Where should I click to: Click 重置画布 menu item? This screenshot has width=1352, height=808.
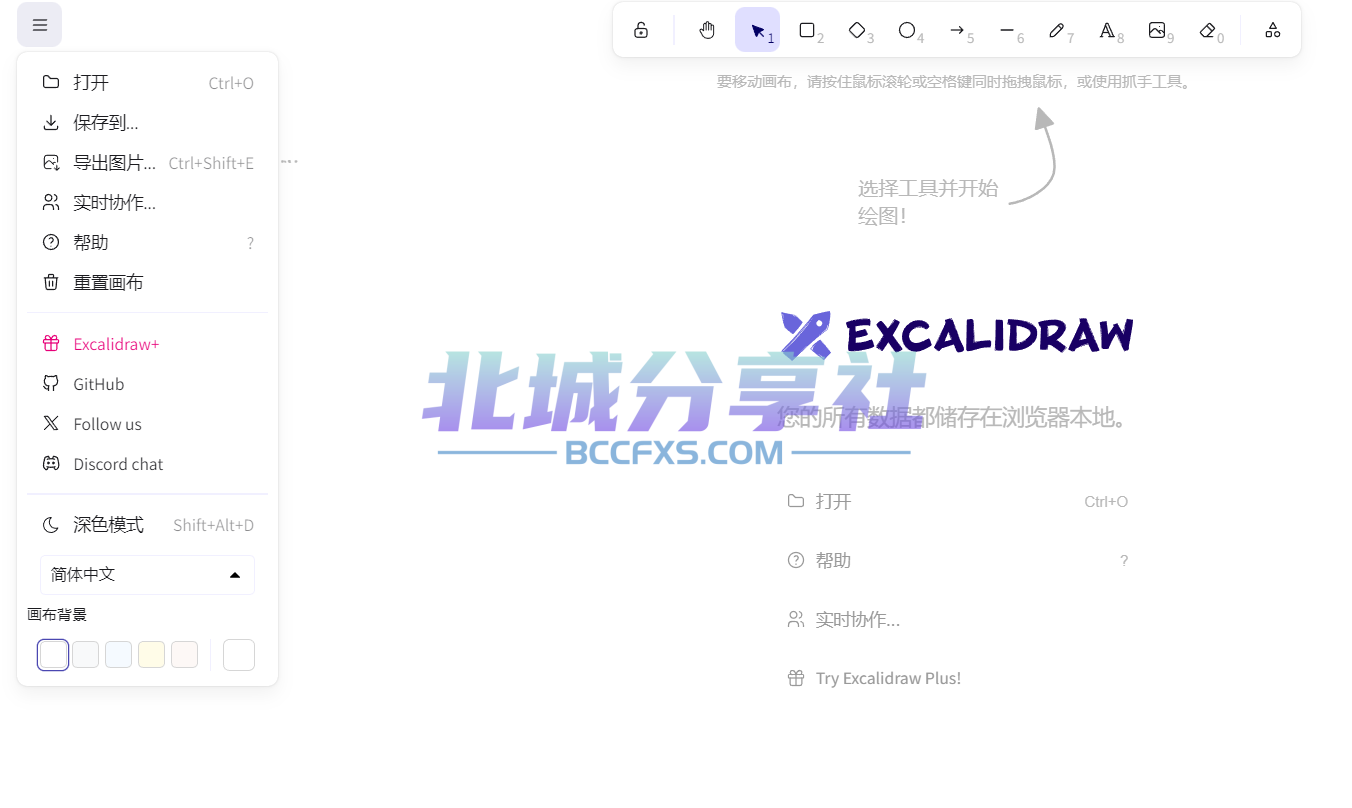point(147,282)
